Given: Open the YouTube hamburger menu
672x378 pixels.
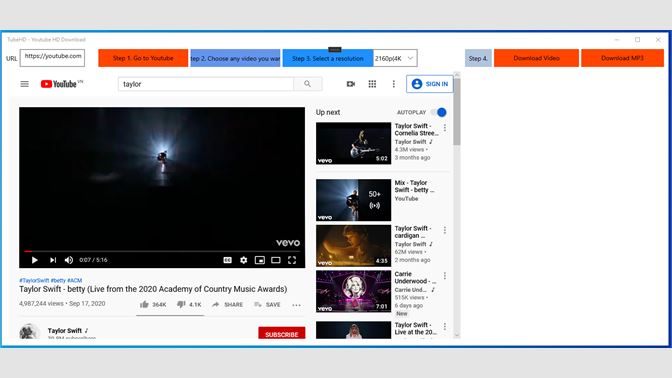Looking at the screenshot, I should click(24, 84).
